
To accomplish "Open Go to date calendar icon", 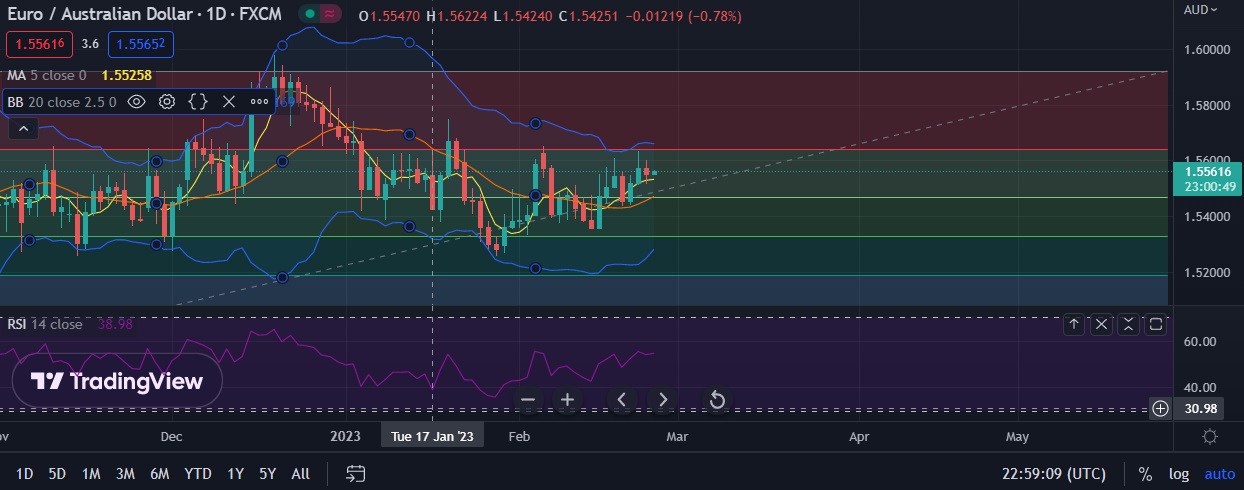I will pyautogui.click(x=355, y=473).
